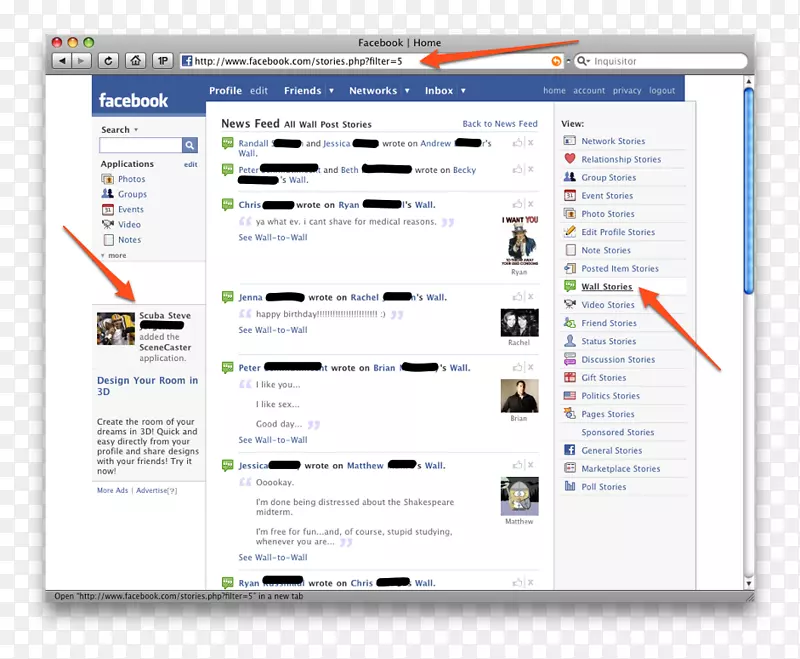Click the Status Stories person icon
The height and width of the screenshot is (659, 800).
click(570, 341)
